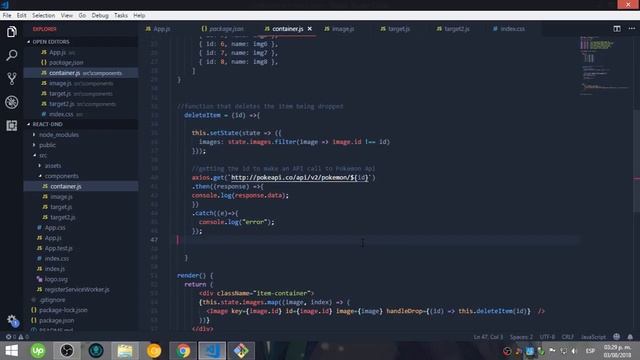
Task: Click the Ln 47, Col 1 status bar entry
Action: tap(488, 337)
